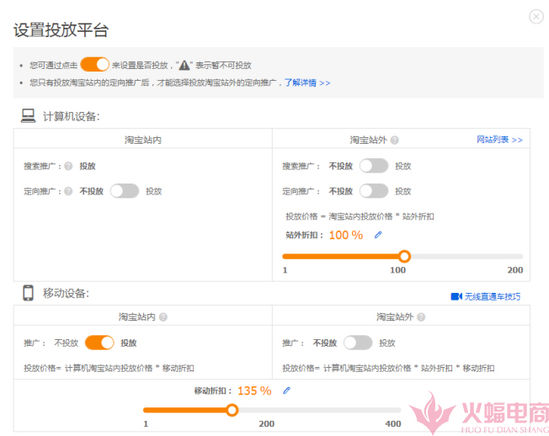Click the example orange toggle in the tips box
The height and width of the screenshot is (436, 549).
[95, 64]
